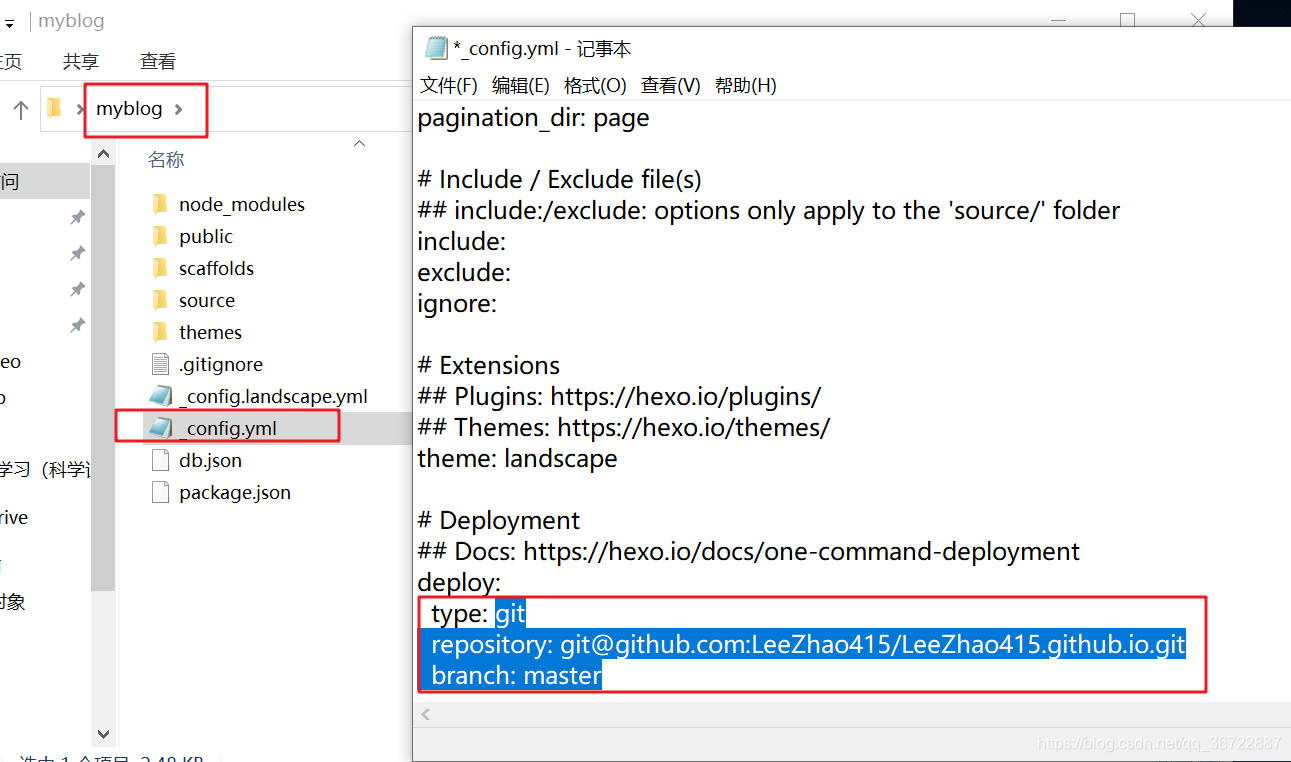
Task: Sort files by the 名称 column header
Action: click(x=166, y=159)
